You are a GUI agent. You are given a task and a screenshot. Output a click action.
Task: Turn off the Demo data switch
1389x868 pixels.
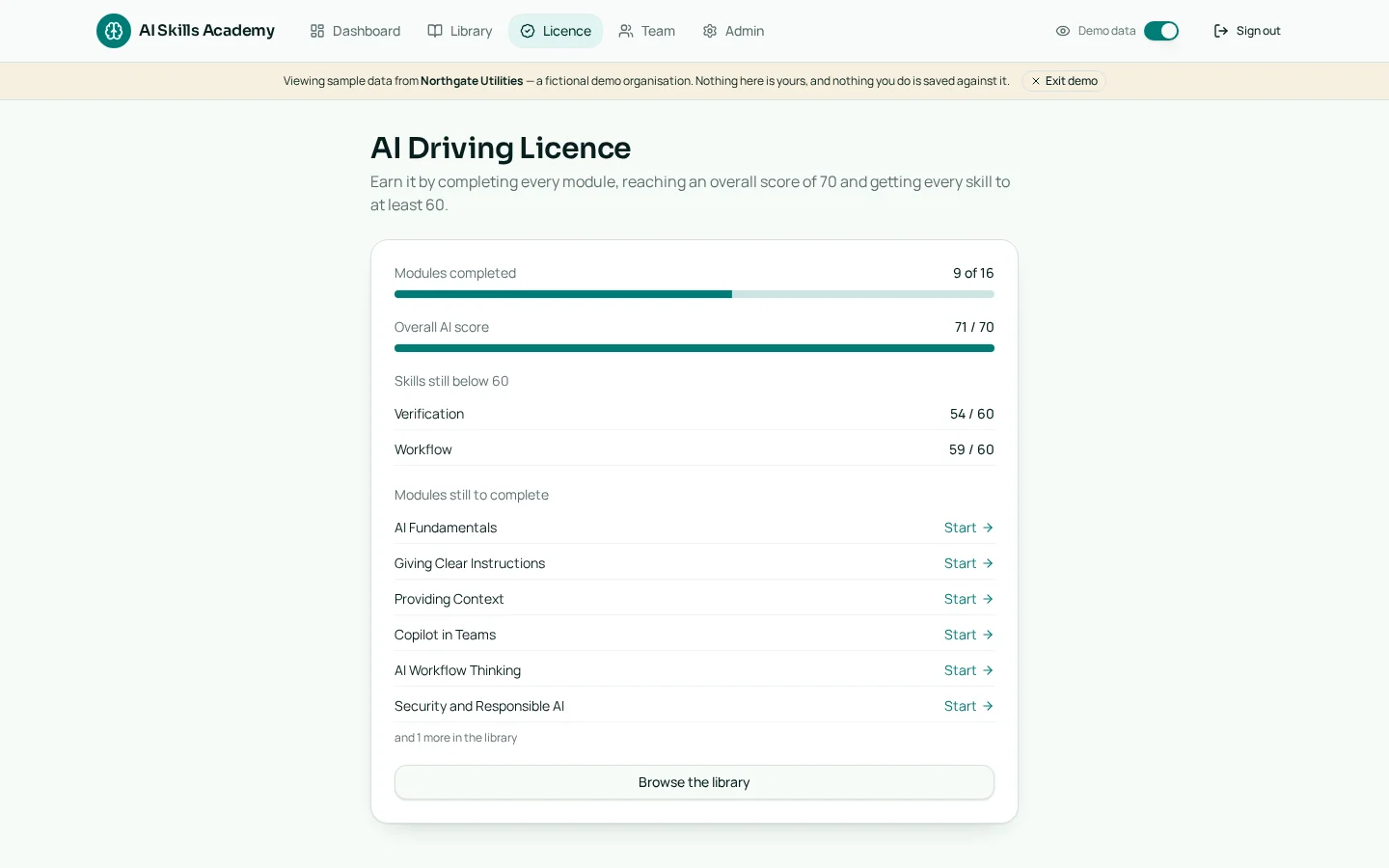1161,31
